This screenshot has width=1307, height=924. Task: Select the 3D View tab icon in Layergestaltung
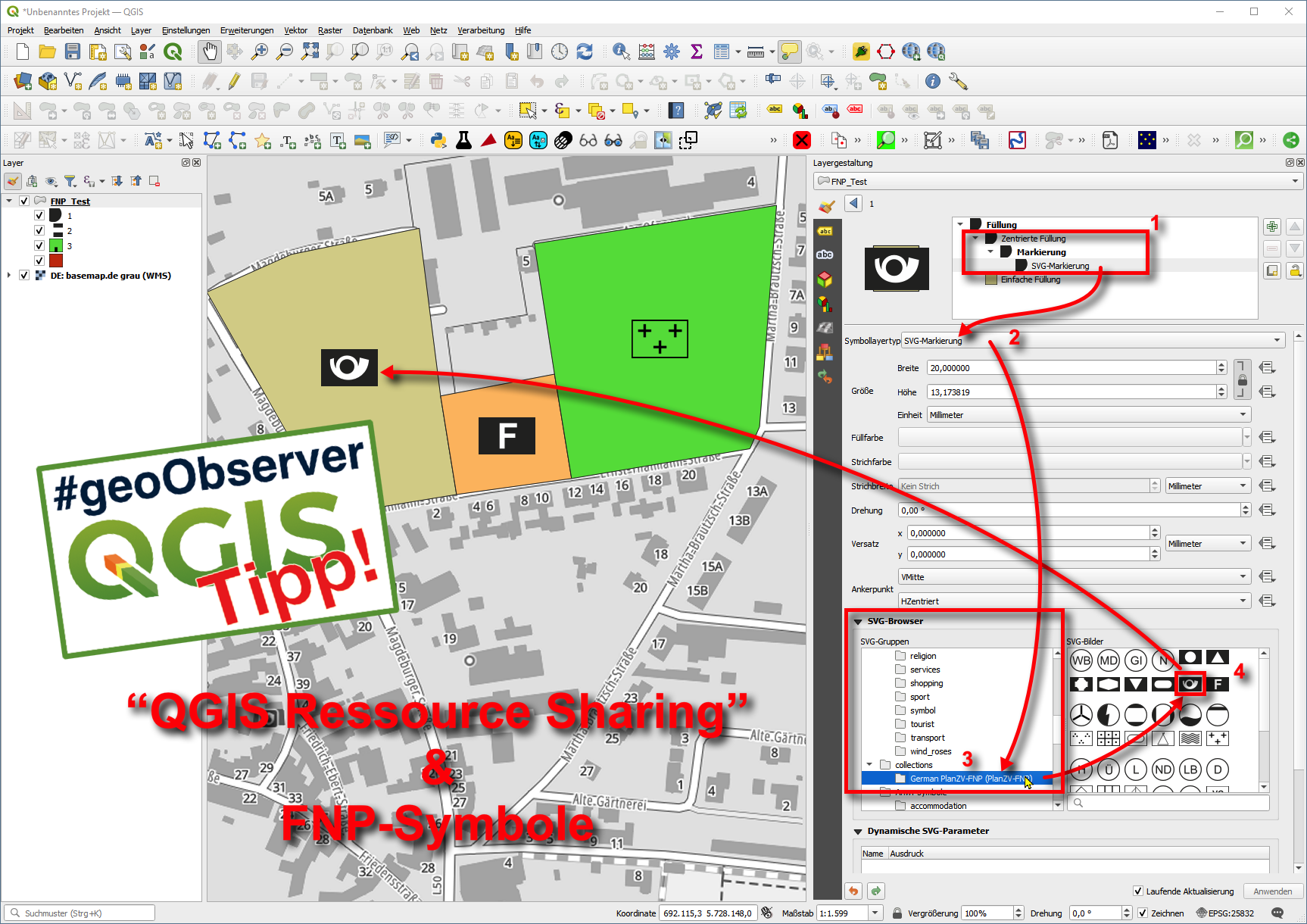(825, 279)
